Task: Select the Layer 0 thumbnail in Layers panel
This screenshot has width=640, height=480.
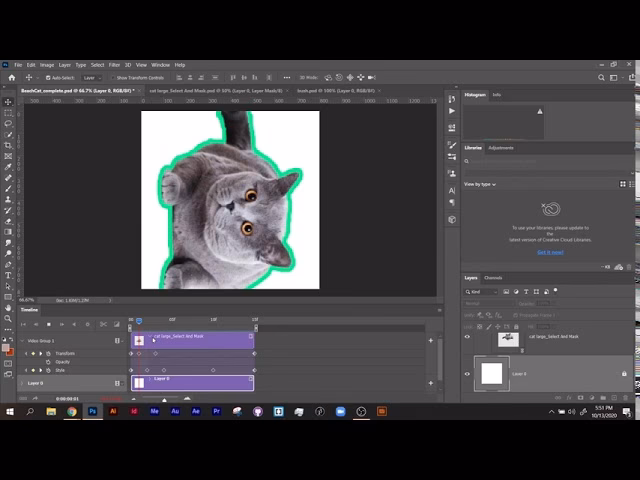Action: (x=492, y=374)
